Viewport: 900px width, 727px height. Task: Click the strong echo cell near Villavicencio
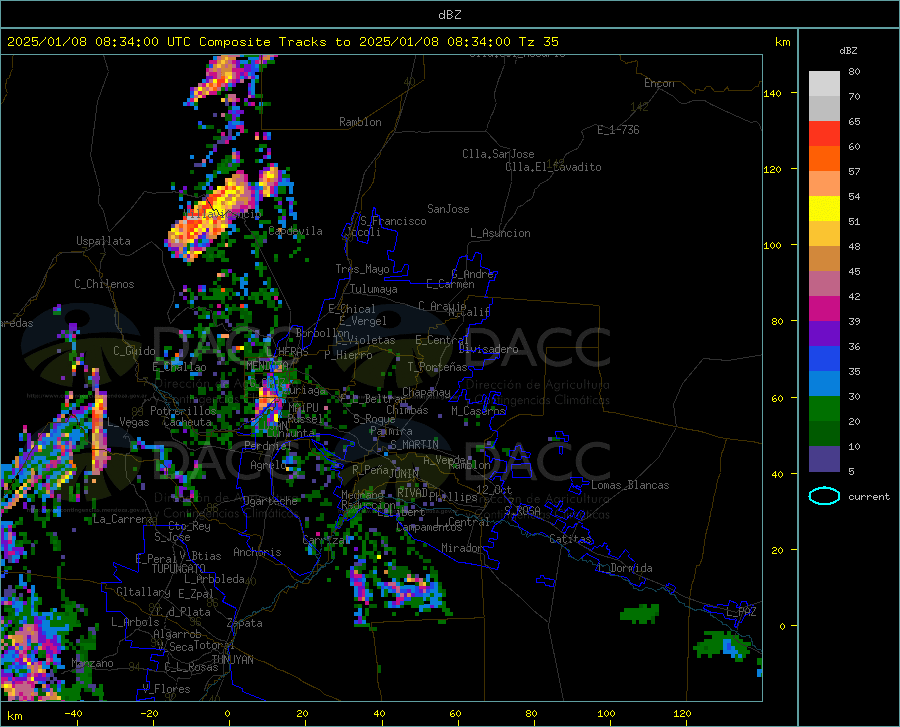click(212, 218)
